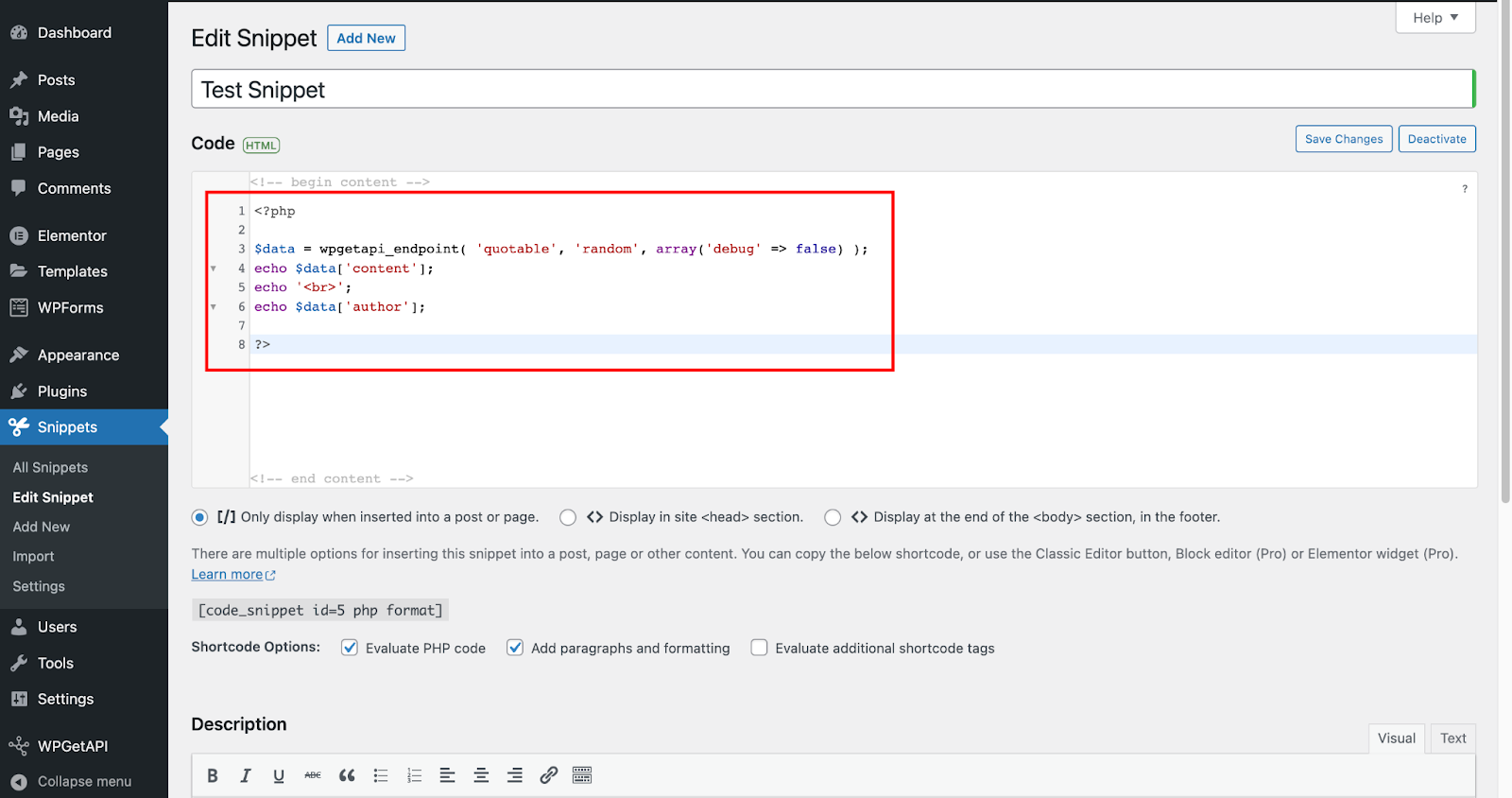Toggle the editor toolbar kitchen sink
The width and height of the screenshot is (1512, 798).
[582, 775]
